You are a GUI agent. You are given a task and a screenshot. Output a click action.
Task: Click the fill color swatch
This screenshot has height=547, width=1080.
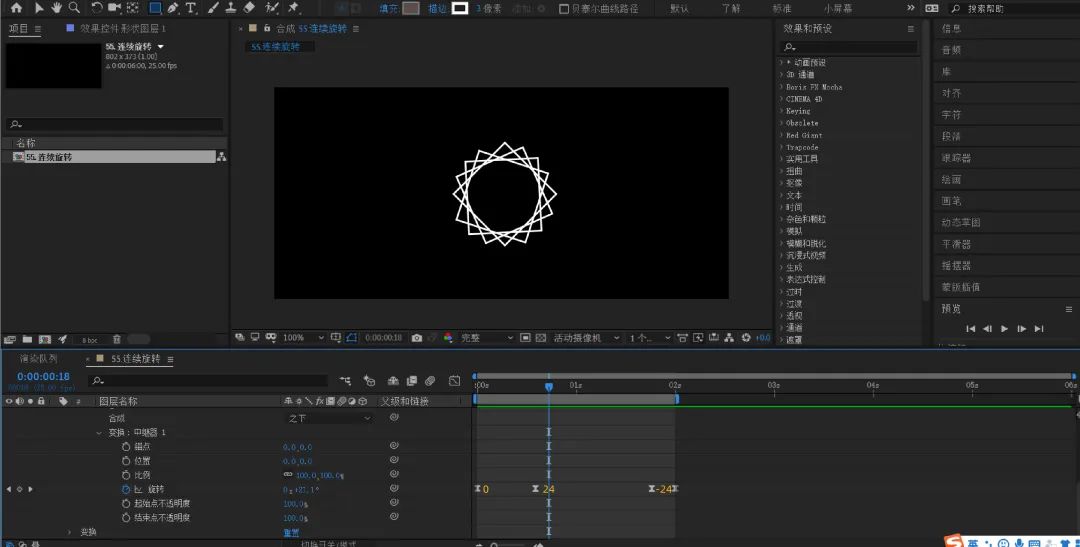point(411,8)
